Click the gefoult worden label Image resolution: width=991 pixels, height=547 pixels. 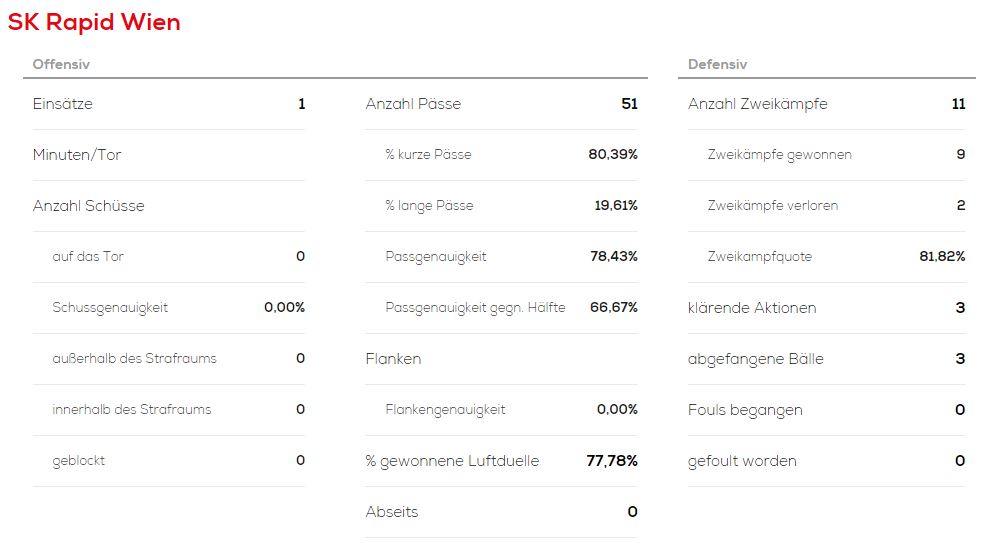click(x=742, y=461)
